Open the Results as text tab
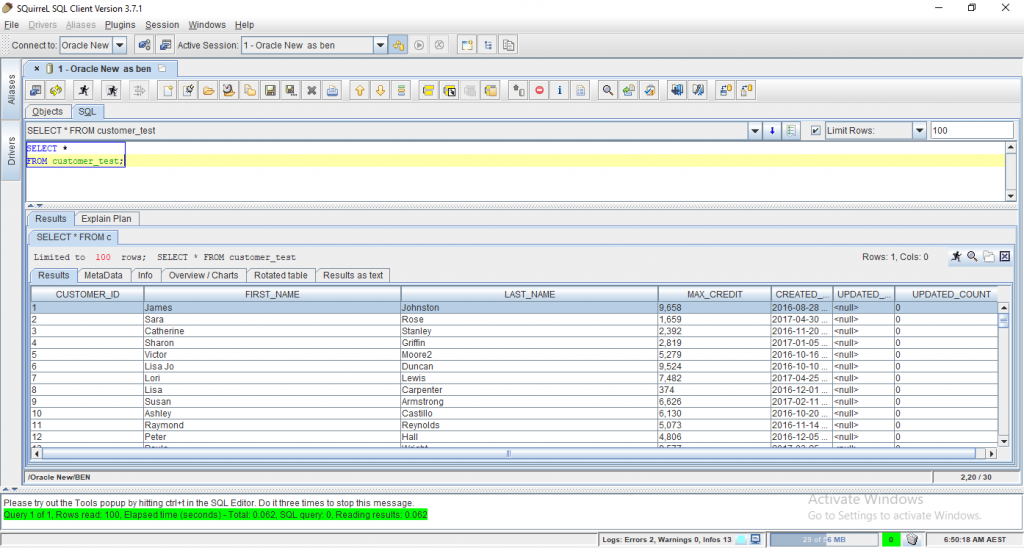This screenshot has width=1024, height=548. (x=353, y=275)
